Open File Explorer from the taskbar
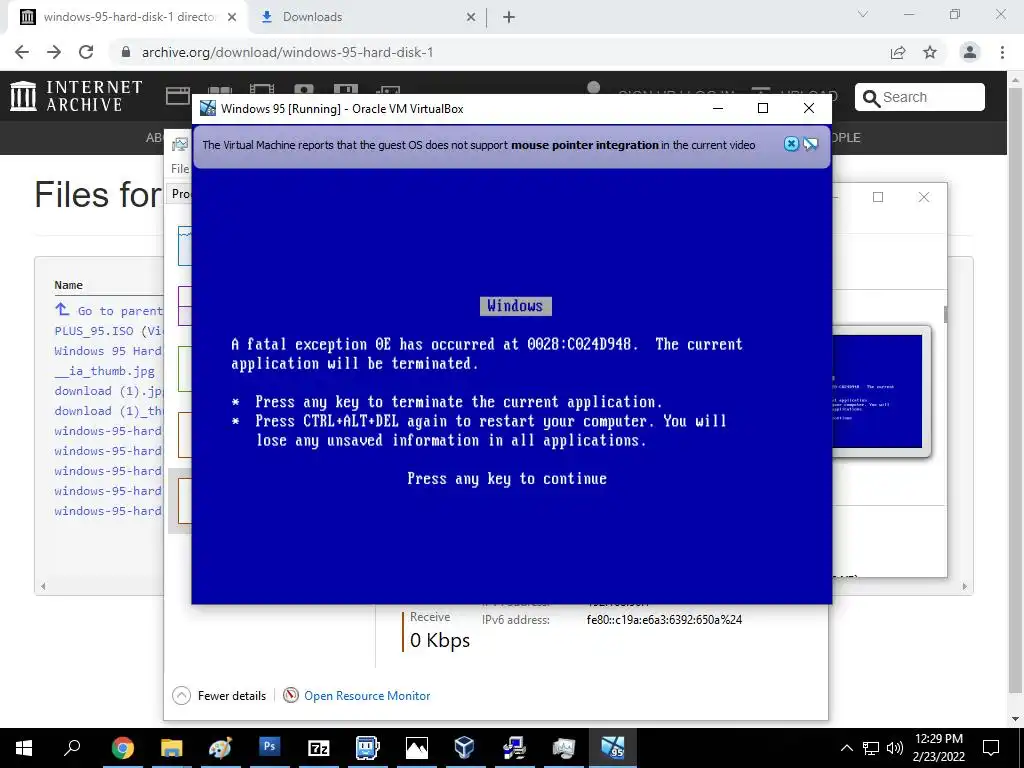This screenshot has width=1024, height=768. (x=172, y=747)
